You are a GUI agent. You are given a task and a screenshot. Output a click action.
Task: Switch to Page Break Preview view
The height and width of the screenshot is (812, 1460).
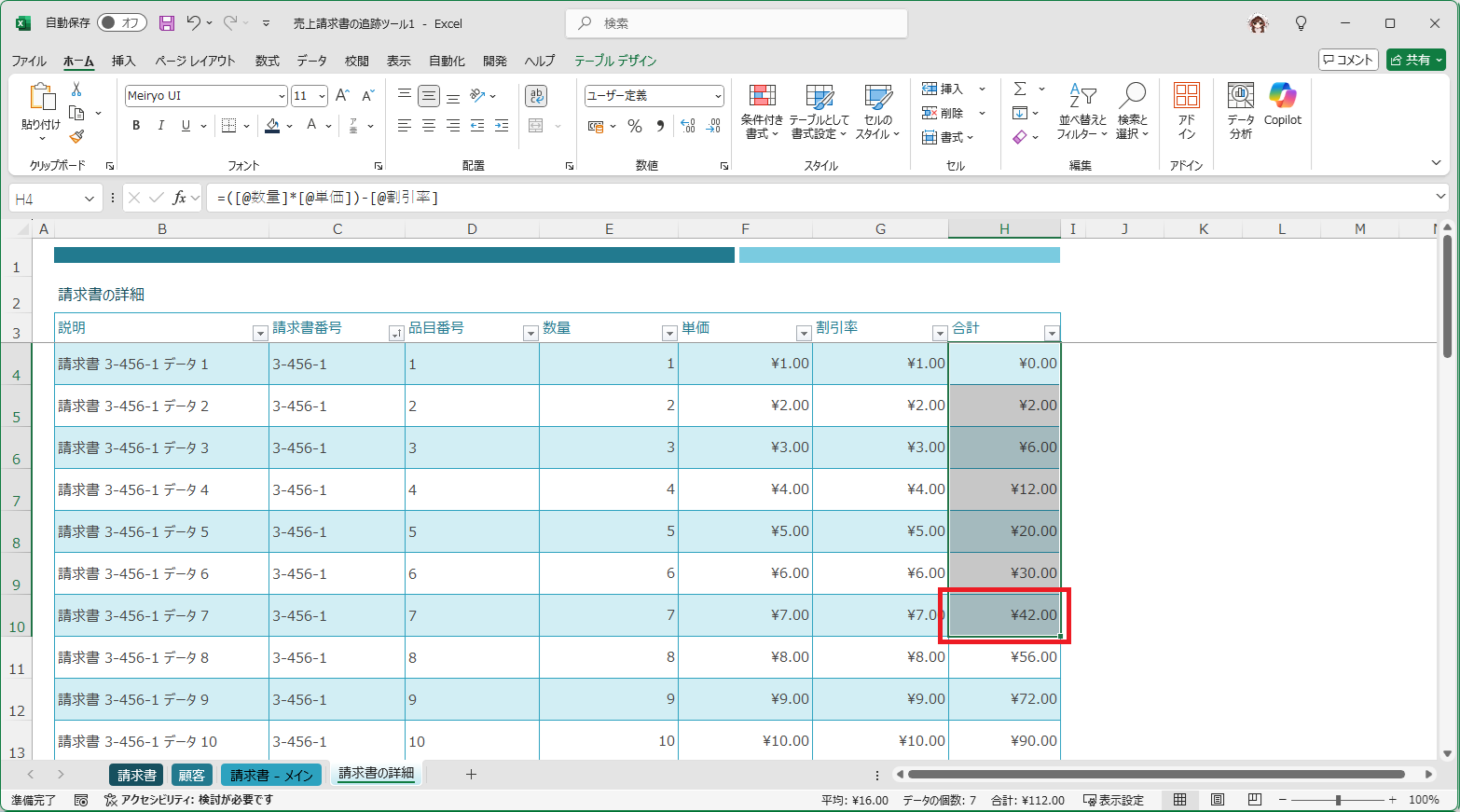pos(1255,800)
